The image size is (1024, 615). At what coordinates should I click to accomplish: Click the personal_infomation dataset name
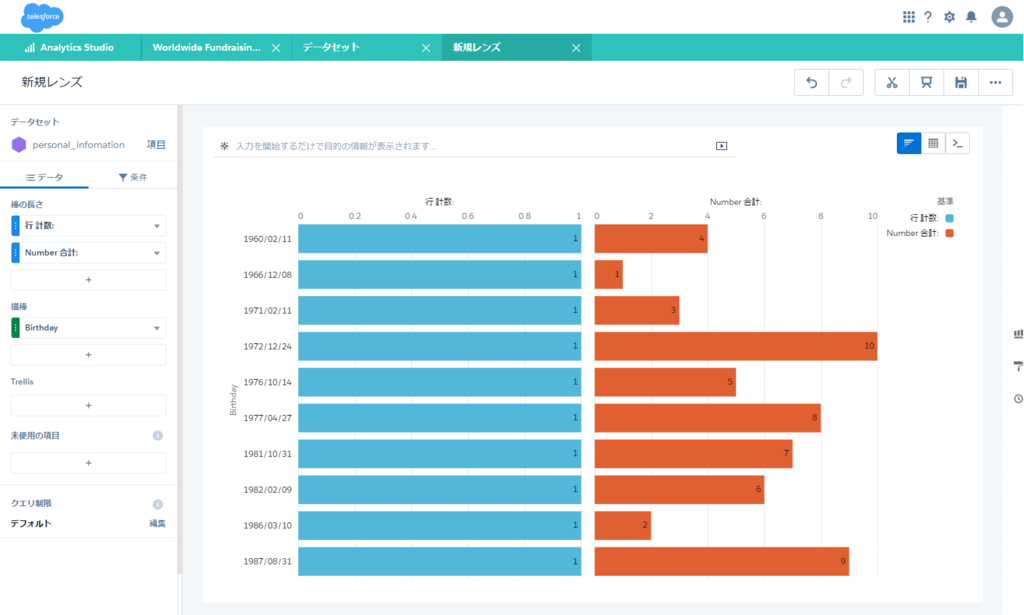[x=78, y=145]
